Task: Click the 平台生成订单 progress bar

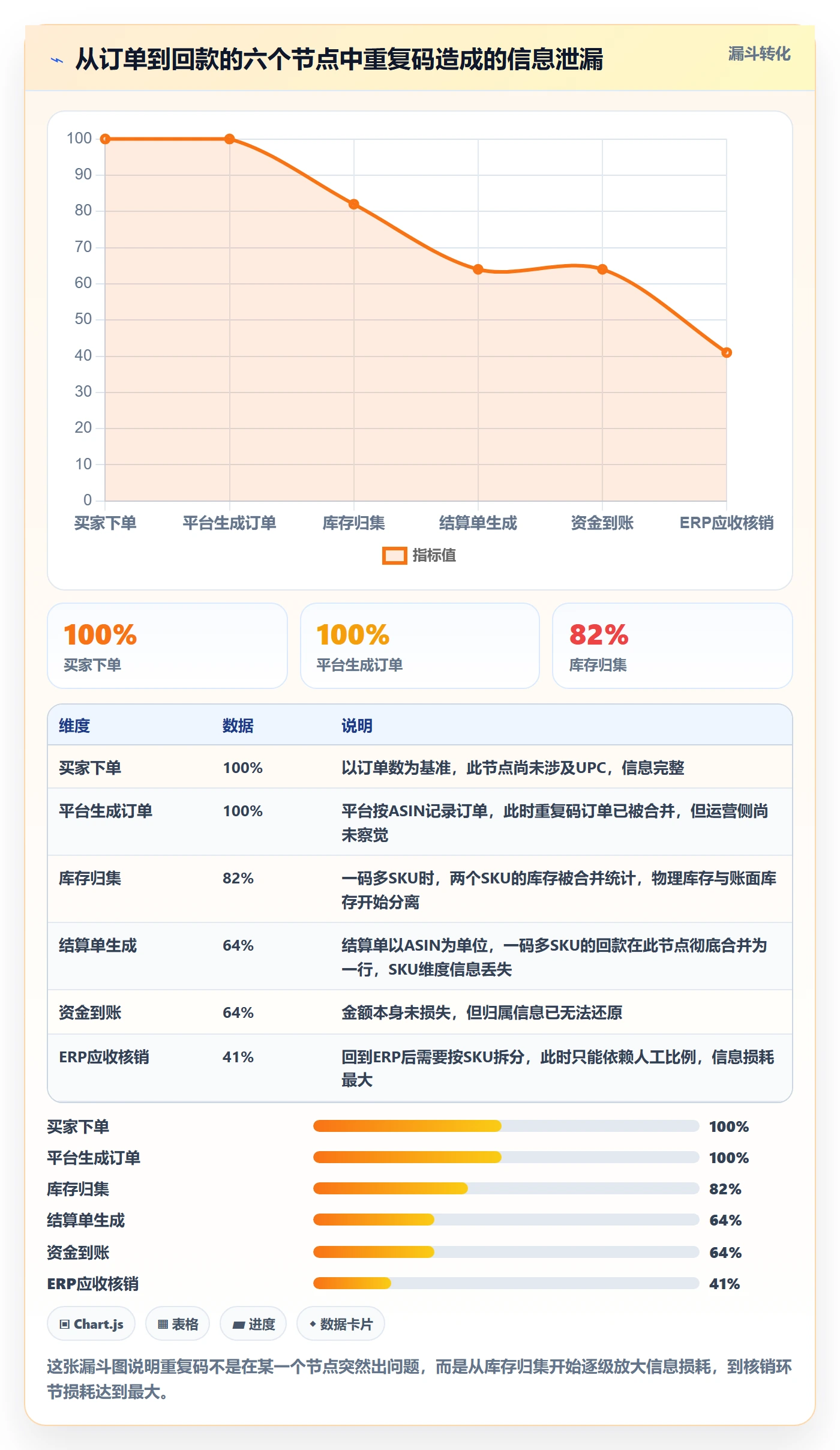Action: (506, 1157)
